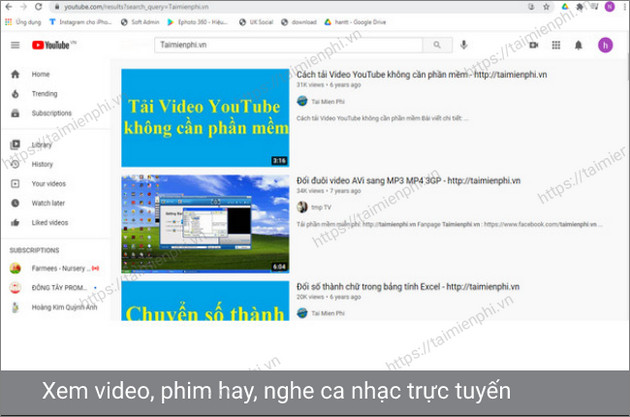Open the Chrome three-dot menu
Image resolution: width=630 pixels, height=417 pixels.
point(625,7)
